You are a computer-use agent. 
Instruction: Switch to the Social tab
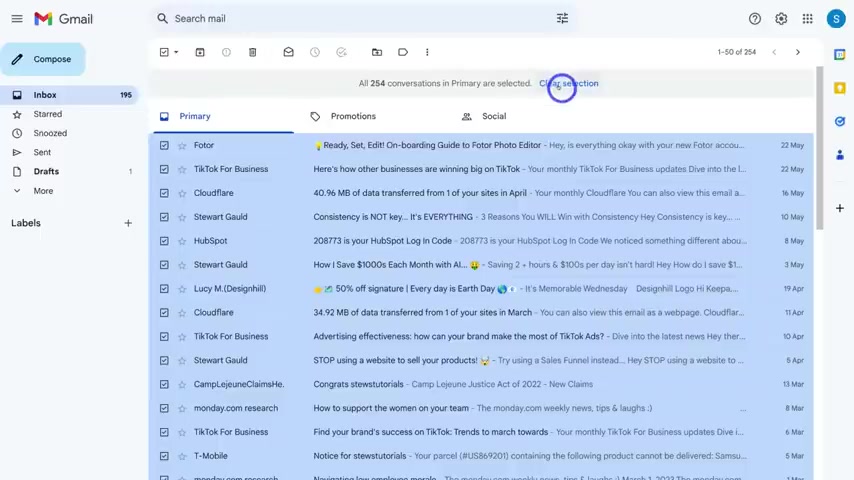(493, 116)
